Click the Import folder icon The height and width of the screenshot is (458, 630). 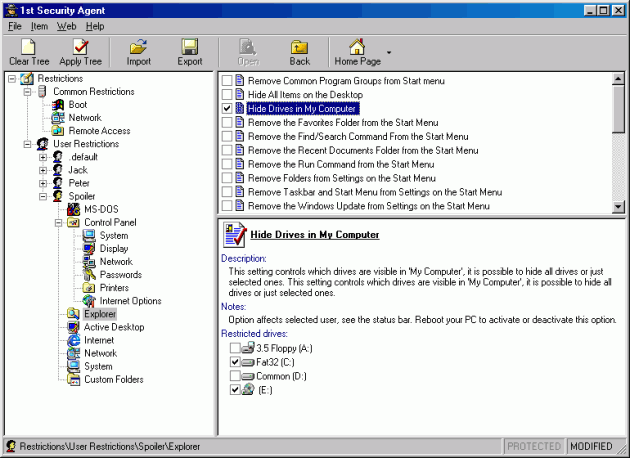[x=139, y=47]
